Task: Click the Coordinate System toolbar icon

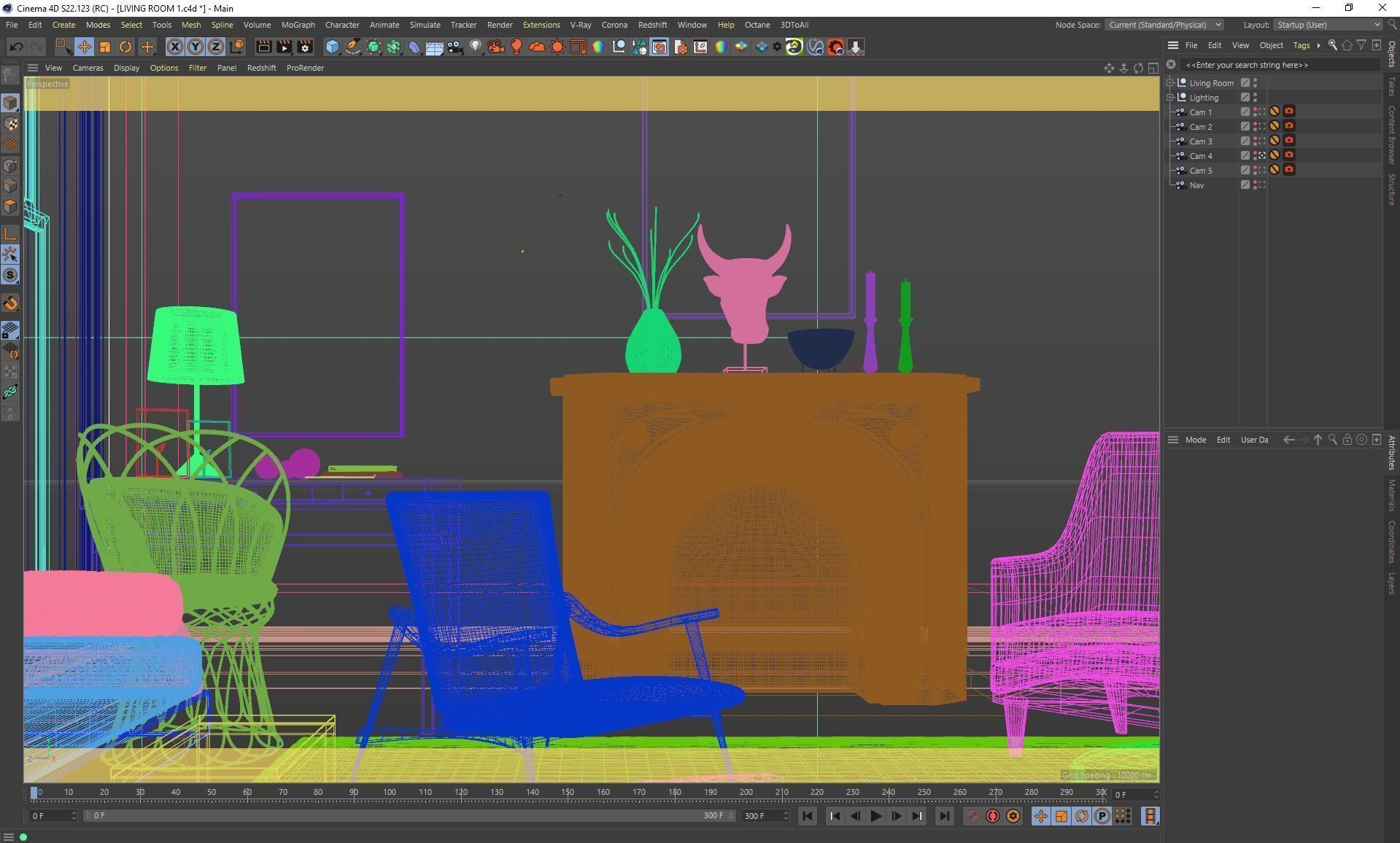Action: (x=236, y=47)
